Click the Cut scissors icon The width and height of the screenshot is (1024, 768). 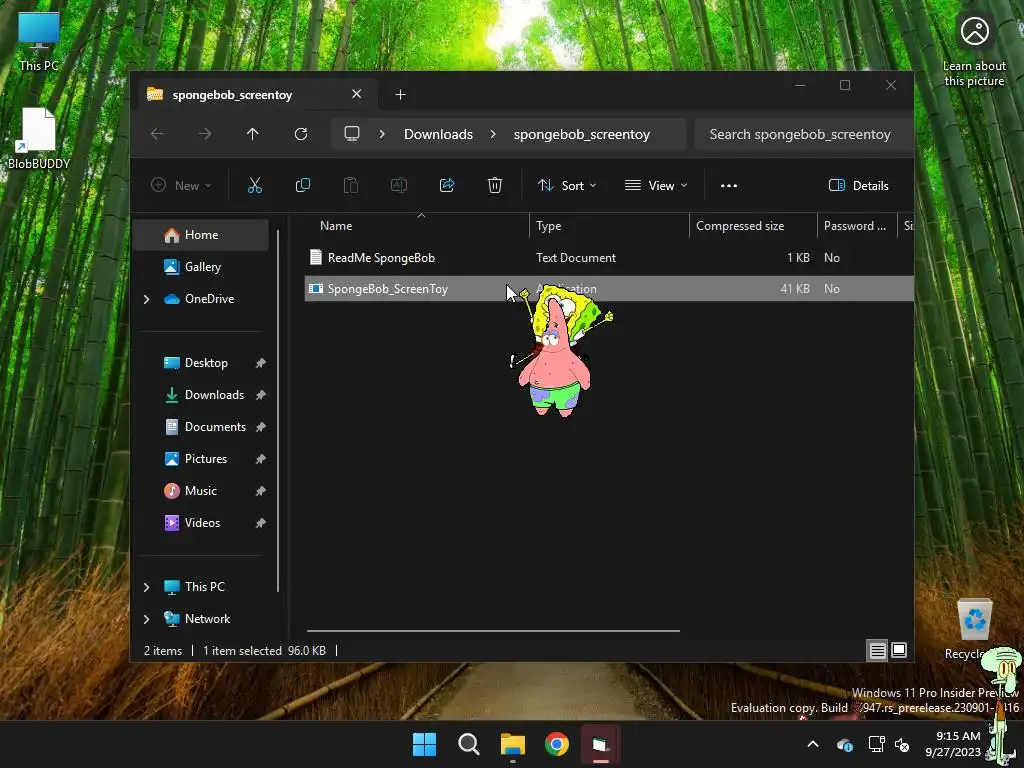click(x=255, y=185)
